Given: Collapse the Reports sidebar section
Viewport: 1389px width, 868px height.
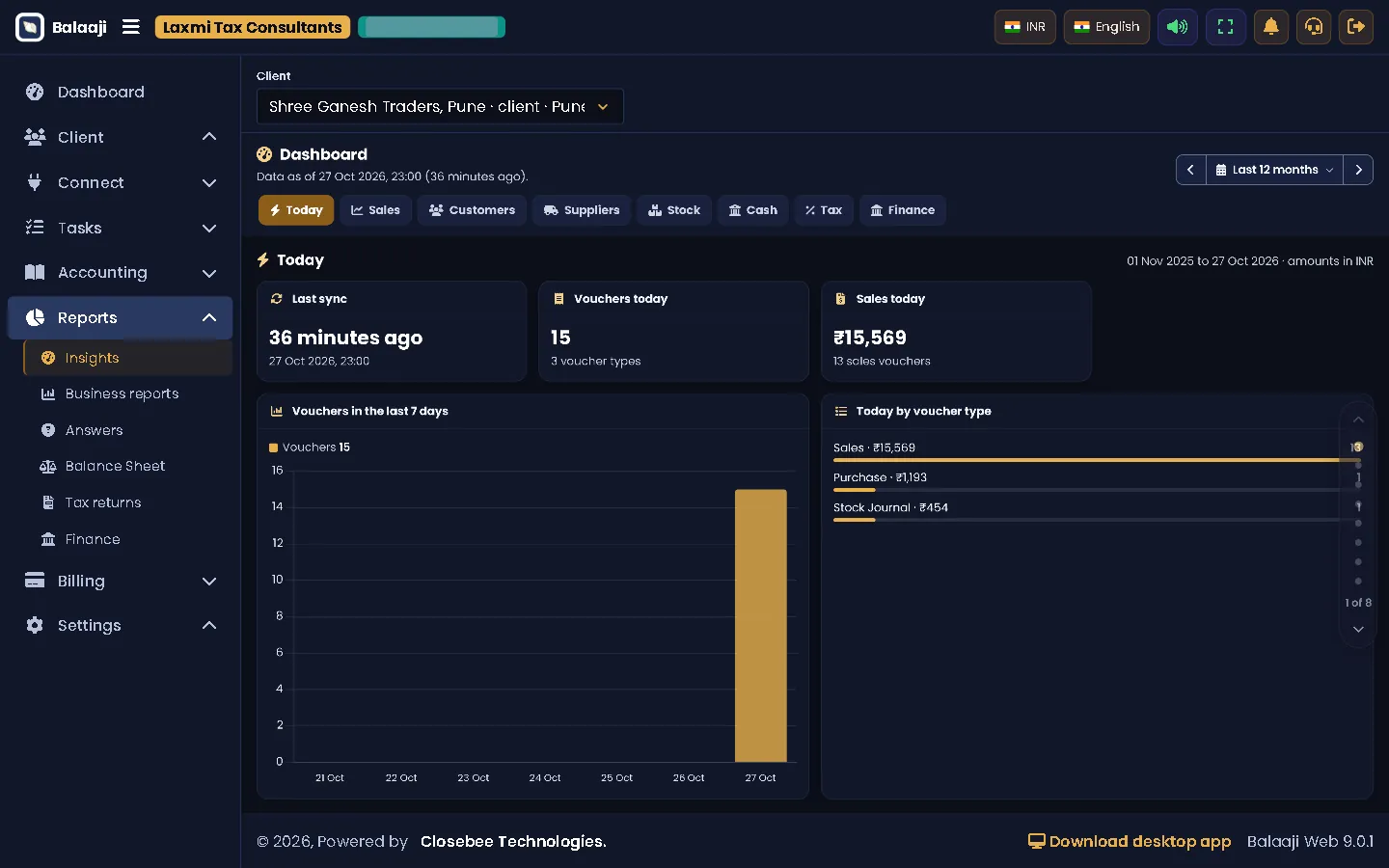Looking at the screenshot, I should coord(121,317).
